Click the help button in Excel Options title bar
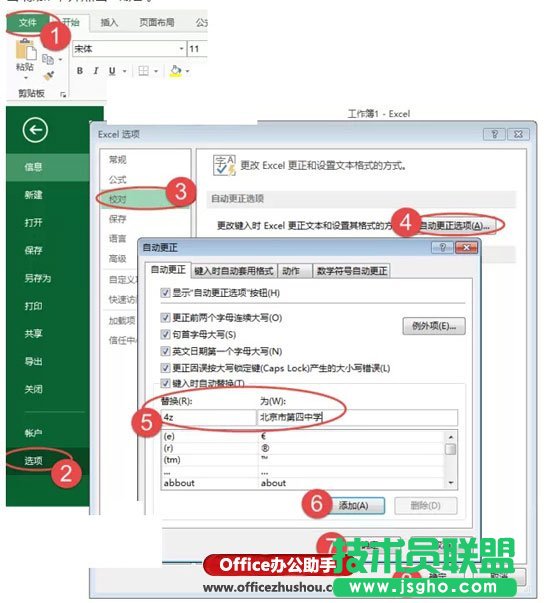Viewport: 560px width, 603px height. (495, 134)
